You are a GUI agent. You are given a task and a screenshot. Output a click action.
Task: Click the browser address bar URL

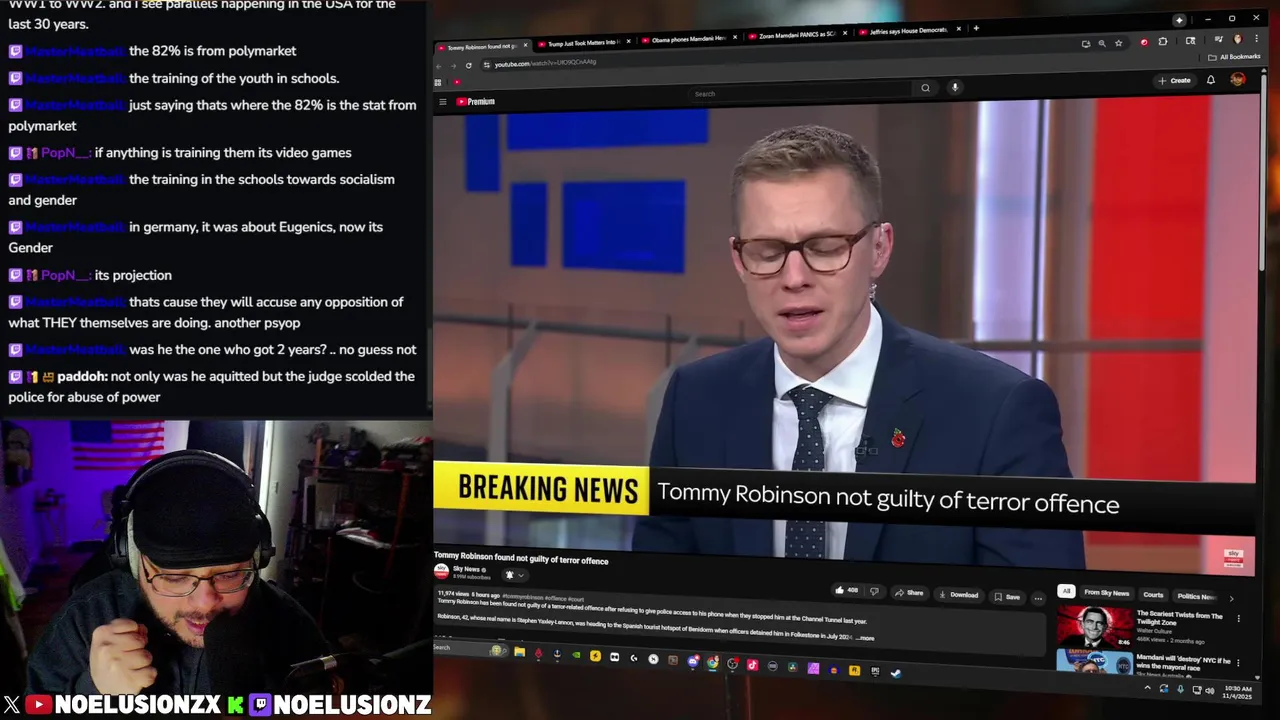(x=545, y=63)
